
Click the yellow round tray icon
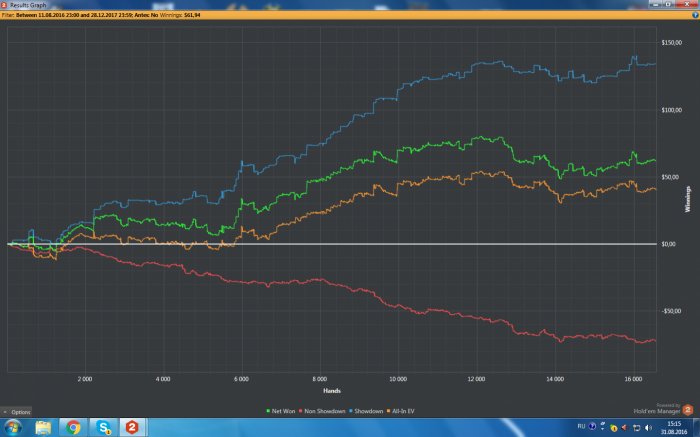pyautogui.click(x=614, y=428)
